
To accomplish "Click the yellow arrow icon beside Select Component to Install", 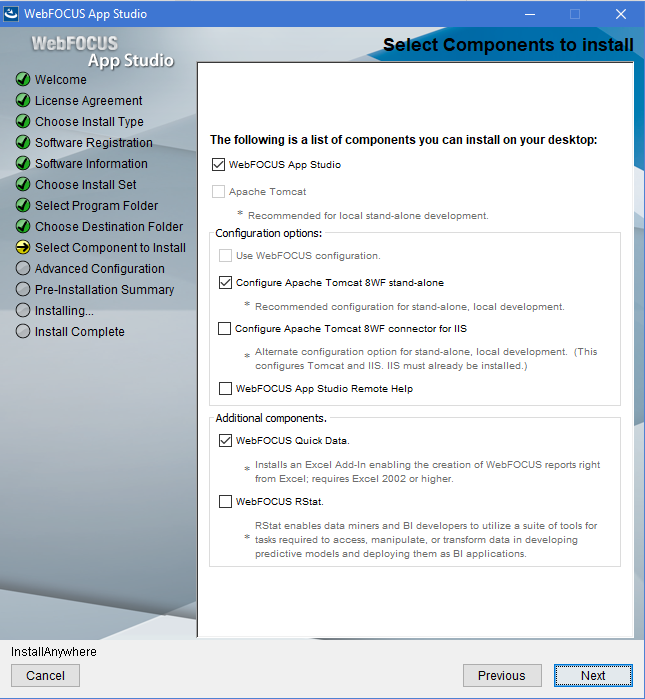I will (x=23, y=247).
